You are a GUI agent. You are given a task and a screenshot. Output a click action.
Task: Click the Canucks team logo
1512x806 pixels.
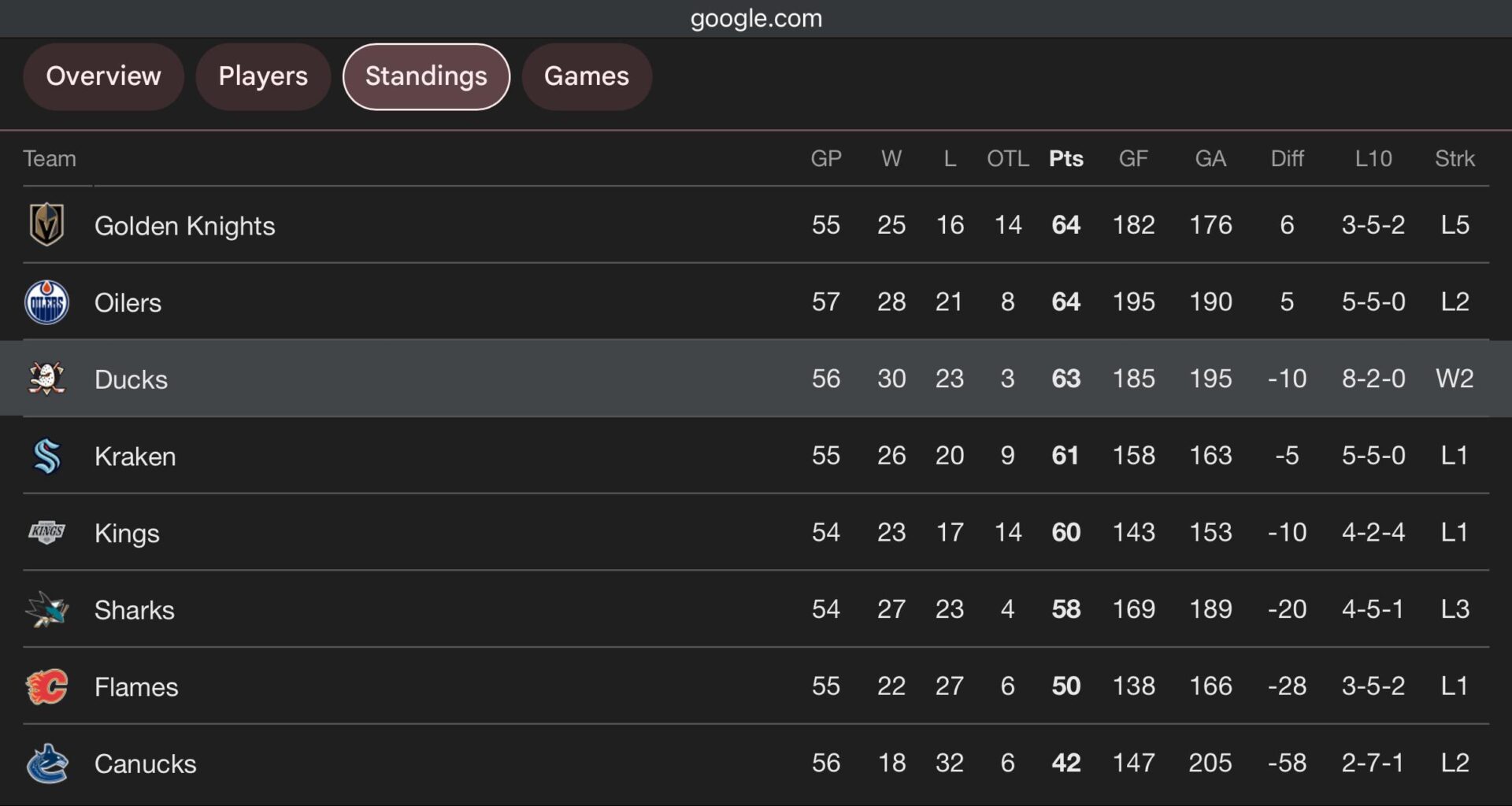pos(46,763)
